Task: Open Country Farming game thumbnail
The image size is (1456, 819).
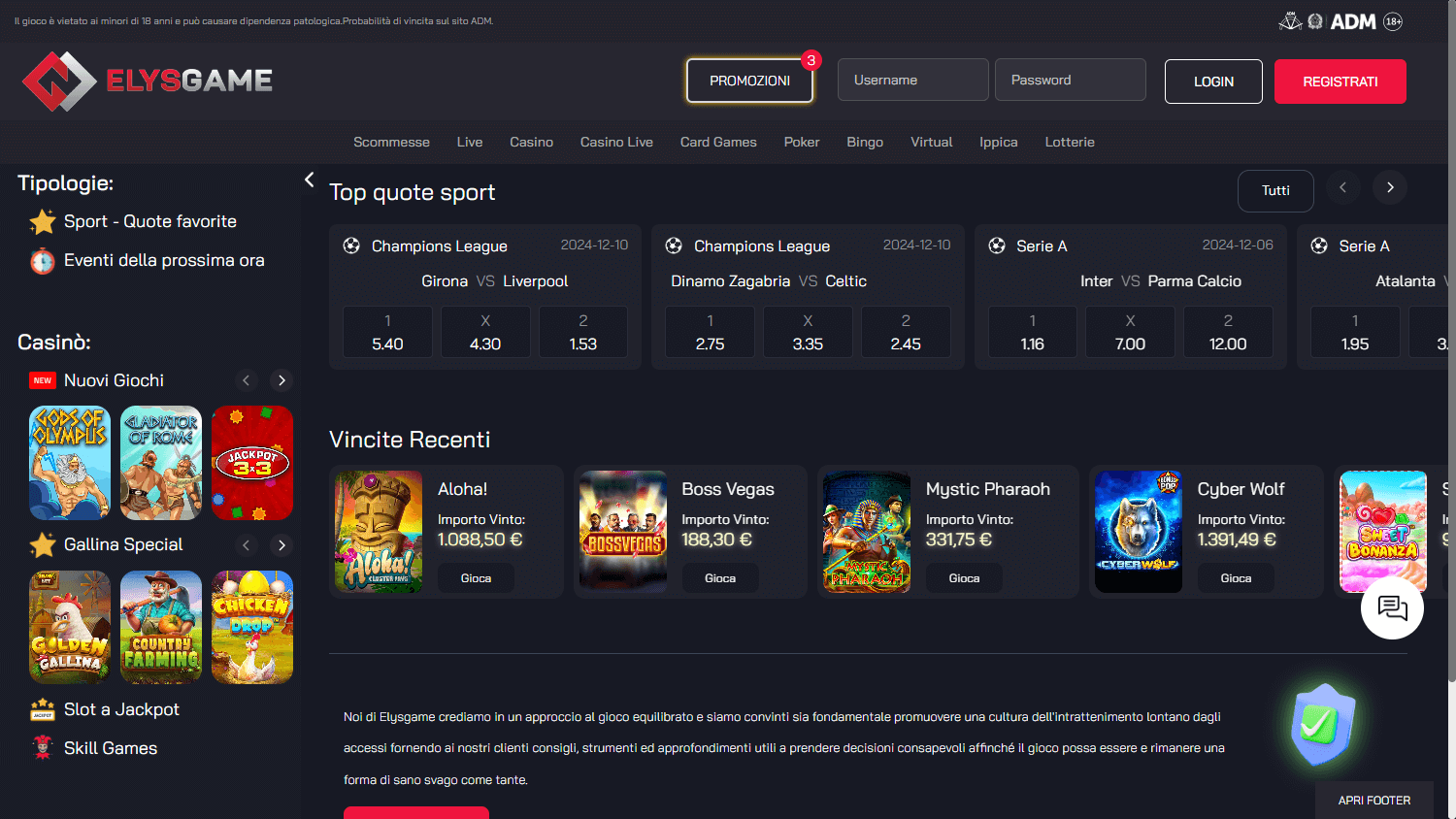Action: point(161,628)
